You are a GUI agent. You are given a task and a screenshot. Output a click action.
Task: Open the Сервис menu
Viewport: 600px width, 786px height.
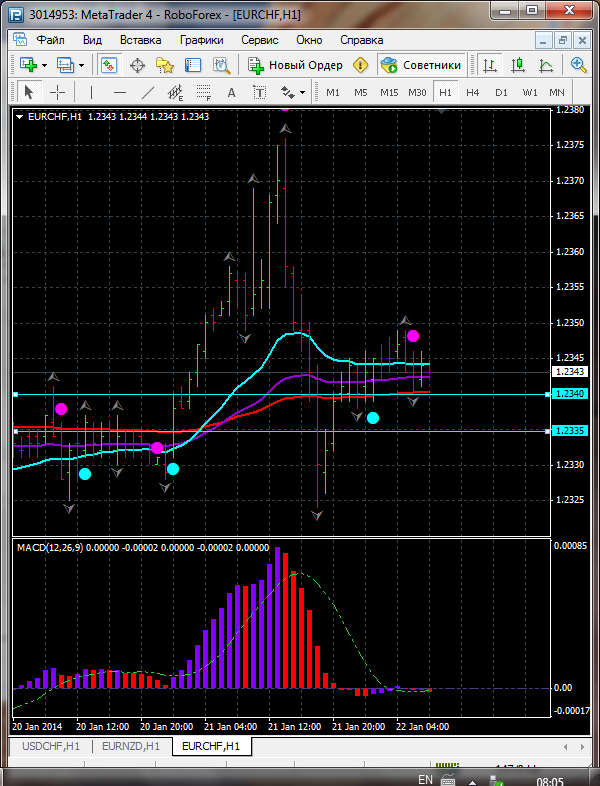pyautogui.click(x=260, y=40)
